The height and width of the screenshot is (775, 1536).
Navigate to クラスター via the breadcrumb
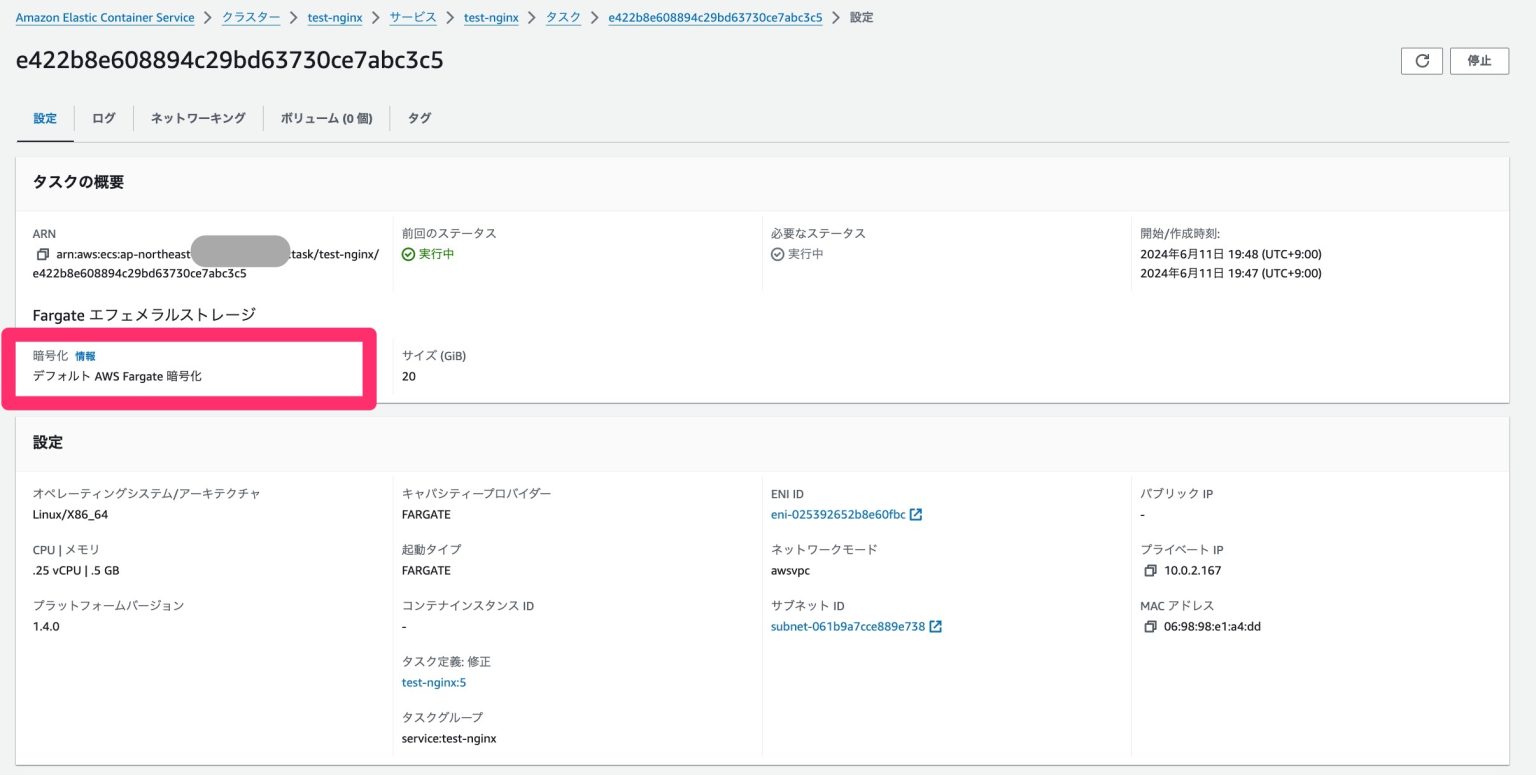tap(250, 17)
